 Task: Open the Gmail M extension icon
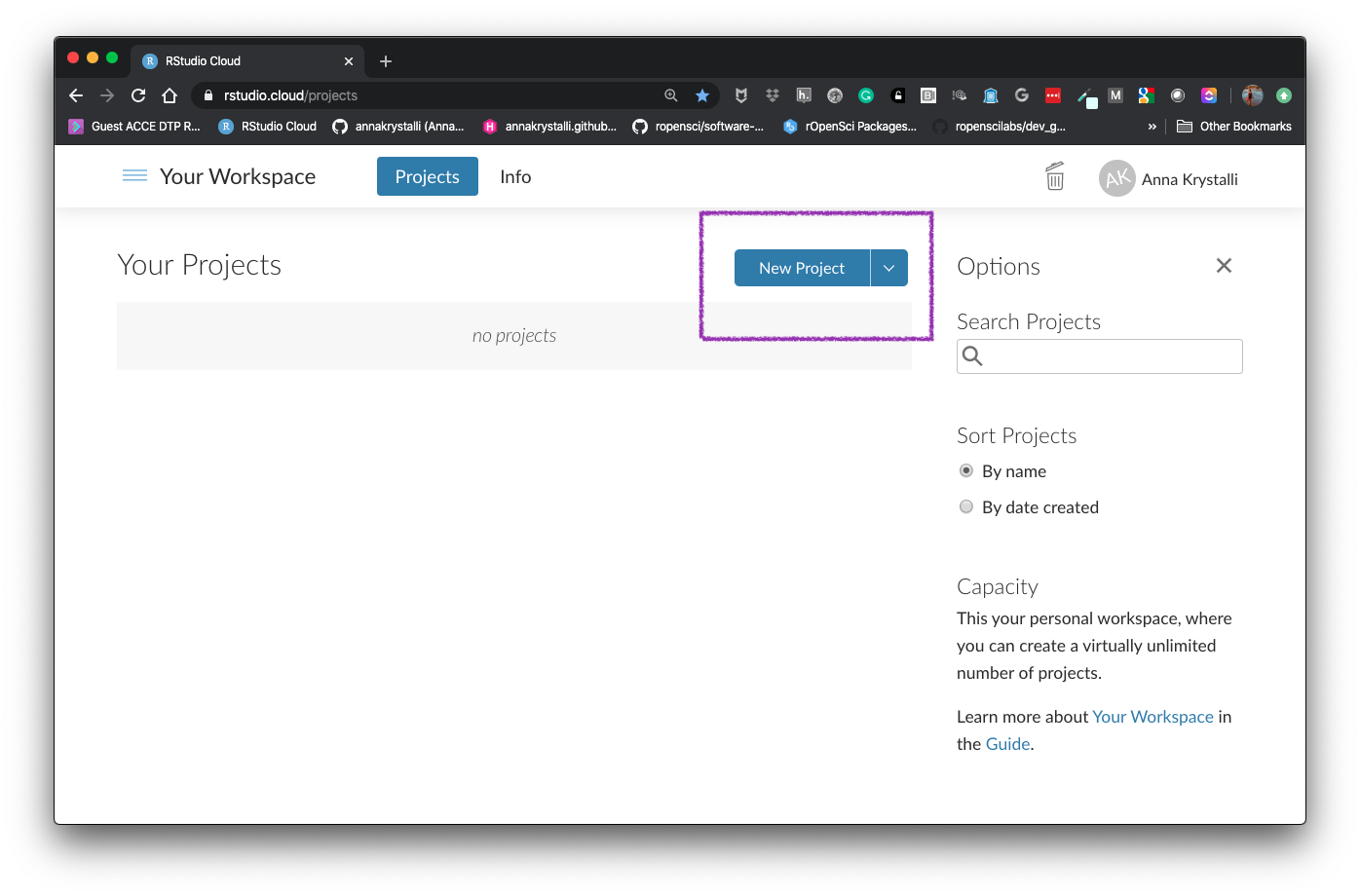[1115, 95]
